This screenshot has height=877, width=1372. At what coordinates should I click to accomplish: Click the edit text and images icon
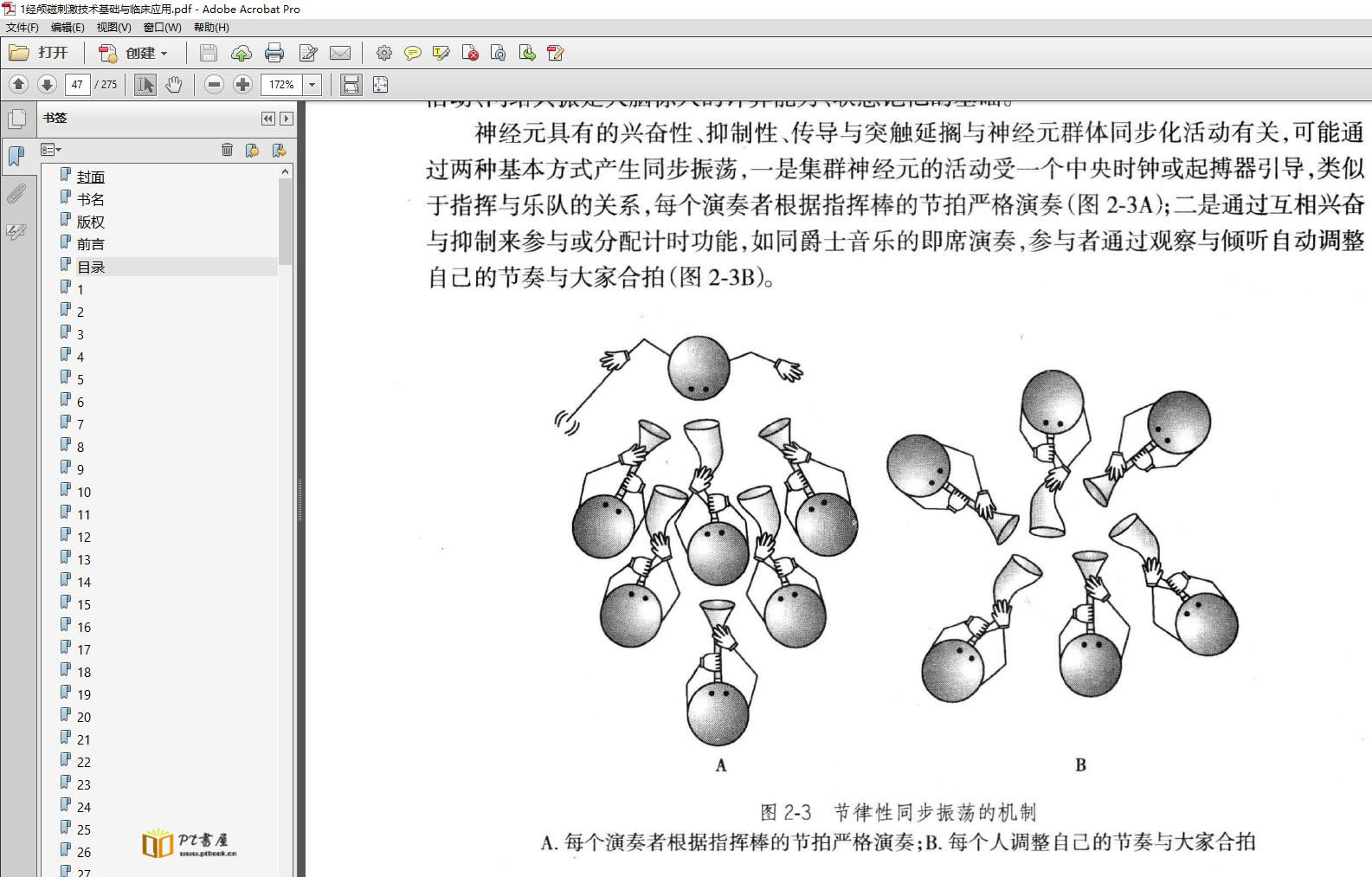[556, 53]
